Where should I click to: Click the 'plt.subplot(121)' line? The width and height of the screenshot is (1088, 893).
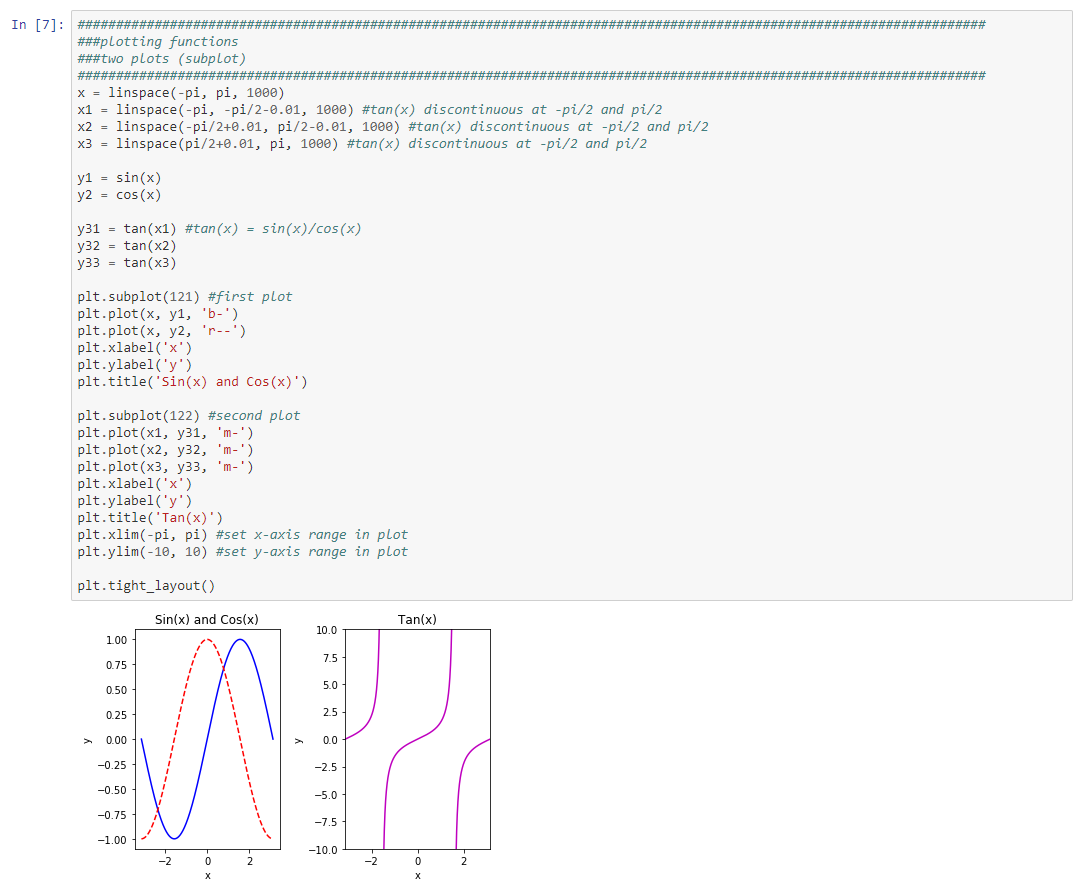coord(185,297)
